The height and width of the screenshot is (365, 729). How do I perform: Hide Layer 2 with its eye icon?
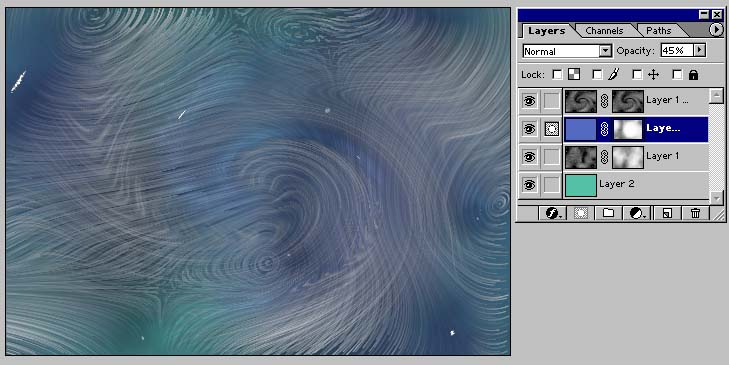click(529, 185)
